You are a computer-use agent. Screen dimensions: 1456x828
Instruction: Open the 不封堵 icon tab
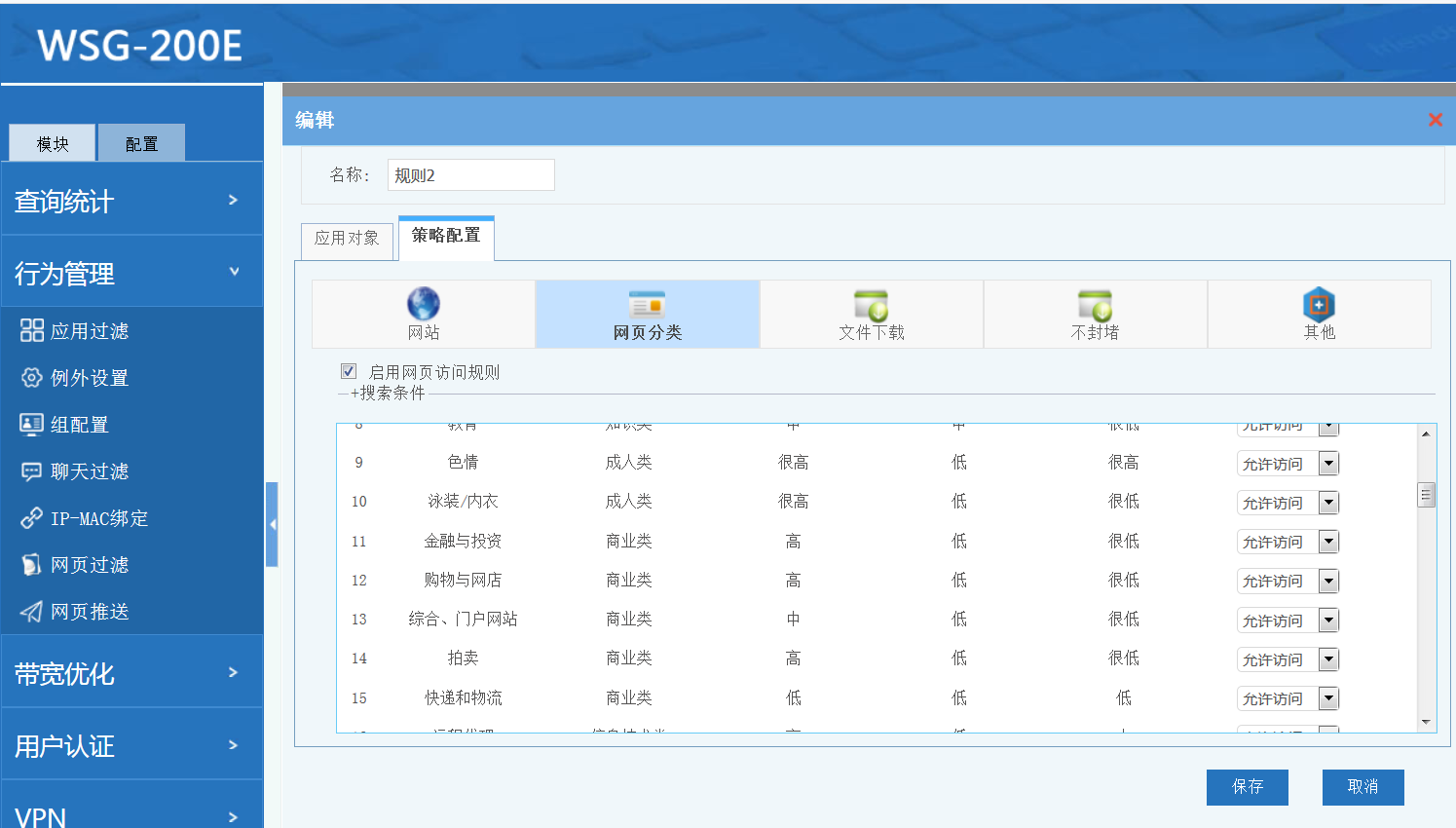1095,305
